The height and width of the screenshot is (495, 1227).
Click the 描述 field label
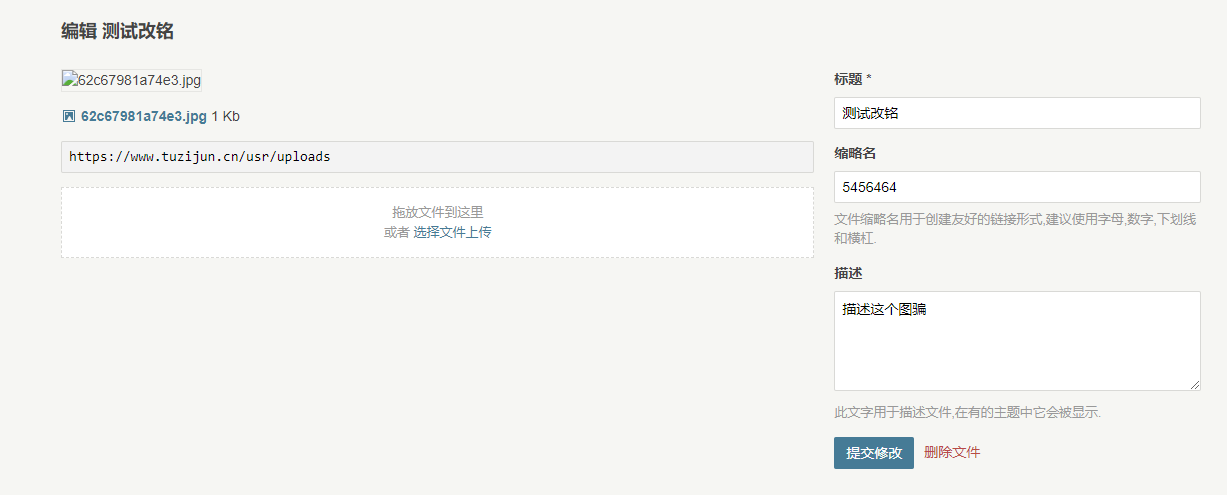click(x=848, y=273)
